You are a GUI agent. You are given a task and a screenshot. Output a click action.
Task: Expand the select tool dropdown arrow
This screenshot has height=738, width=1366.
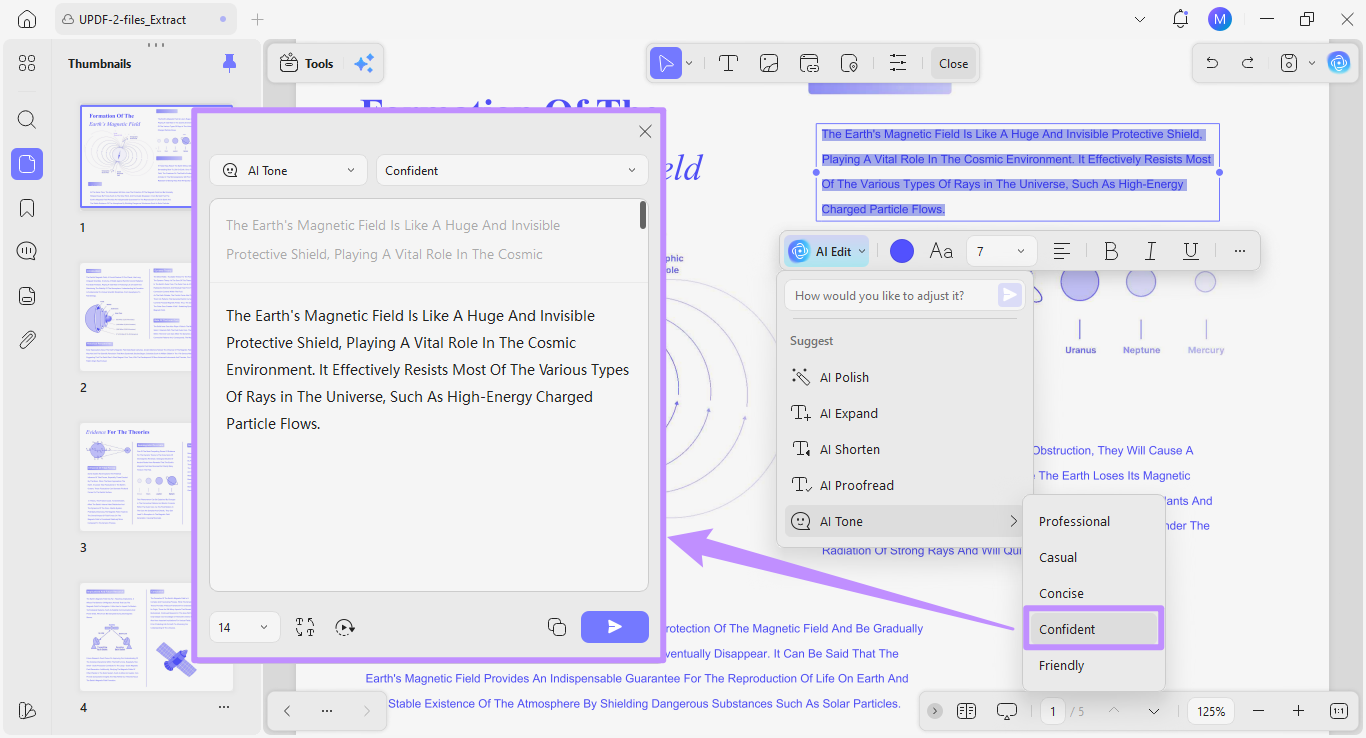pos(689,63)
